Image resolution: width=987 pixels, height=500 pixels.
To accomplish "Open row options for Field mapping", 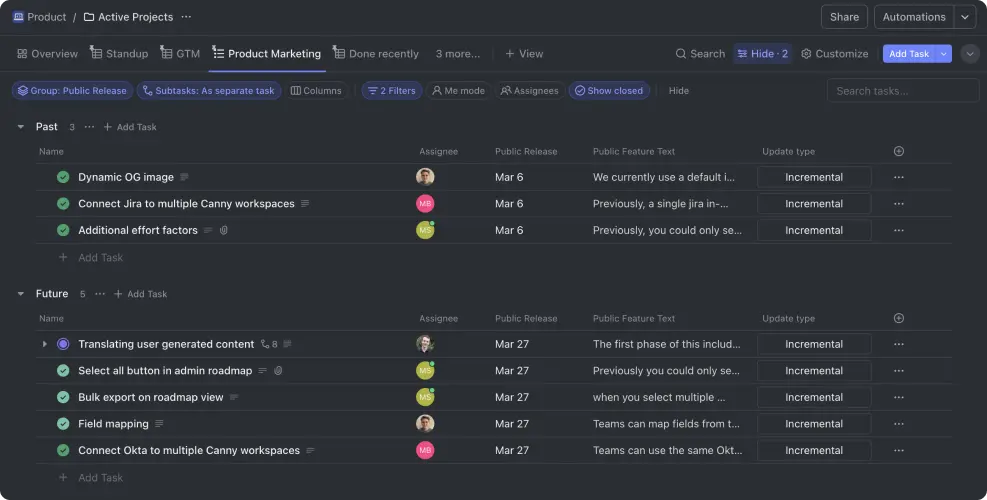I will 899,423.
